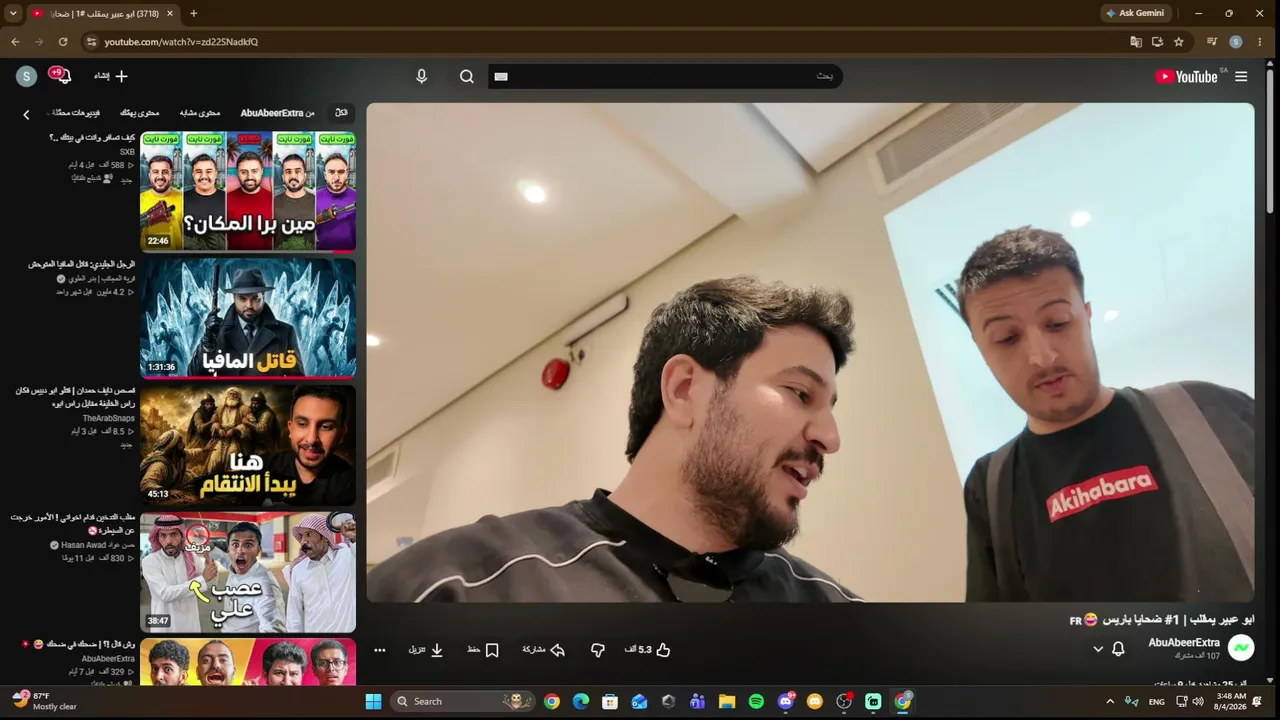Toggle subscription notification bell for AbuAbeerExtra

point(1118,649)
